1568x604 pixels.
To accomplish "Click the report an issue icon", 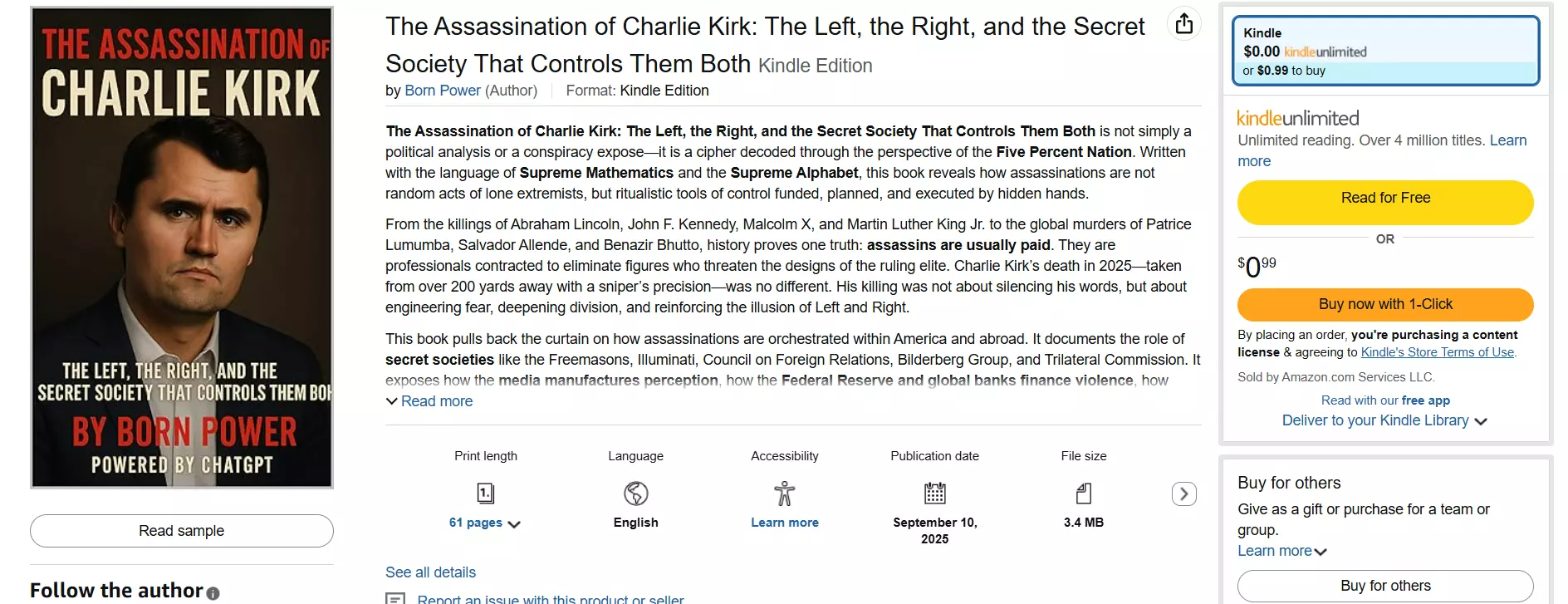I will (396, 598).
